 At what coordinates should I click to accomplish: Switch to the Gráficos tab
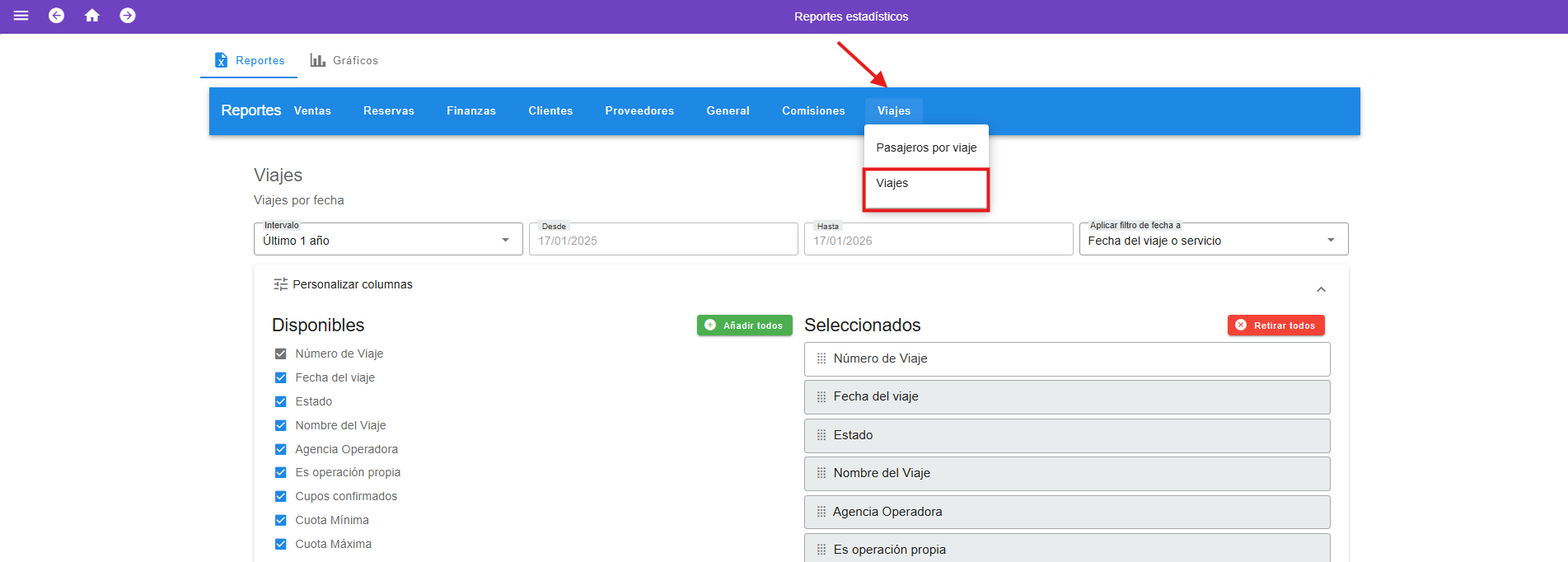click(x=344, y=60)
